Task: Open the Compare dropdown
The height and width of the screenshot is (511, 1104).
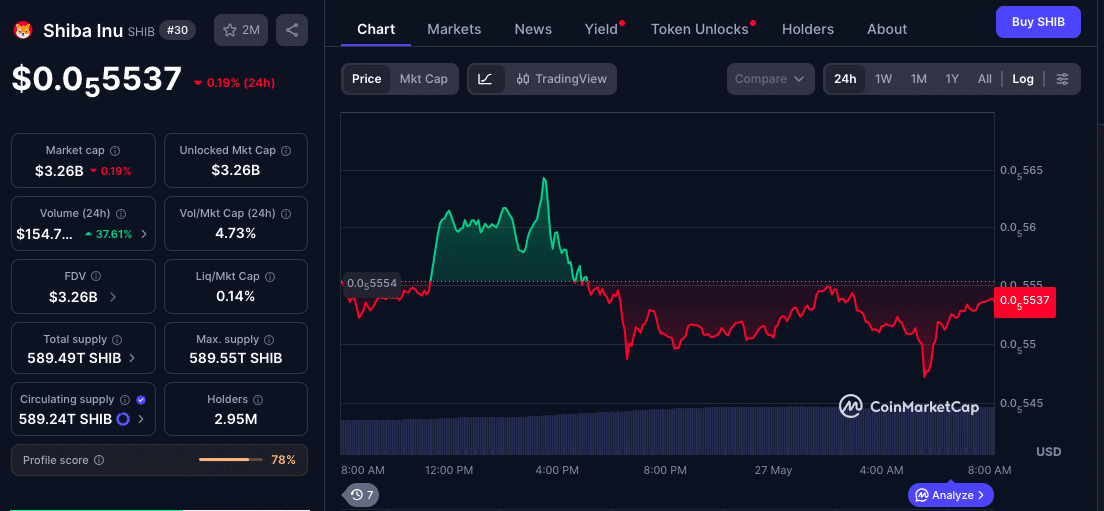Action: tap(770, 79)
